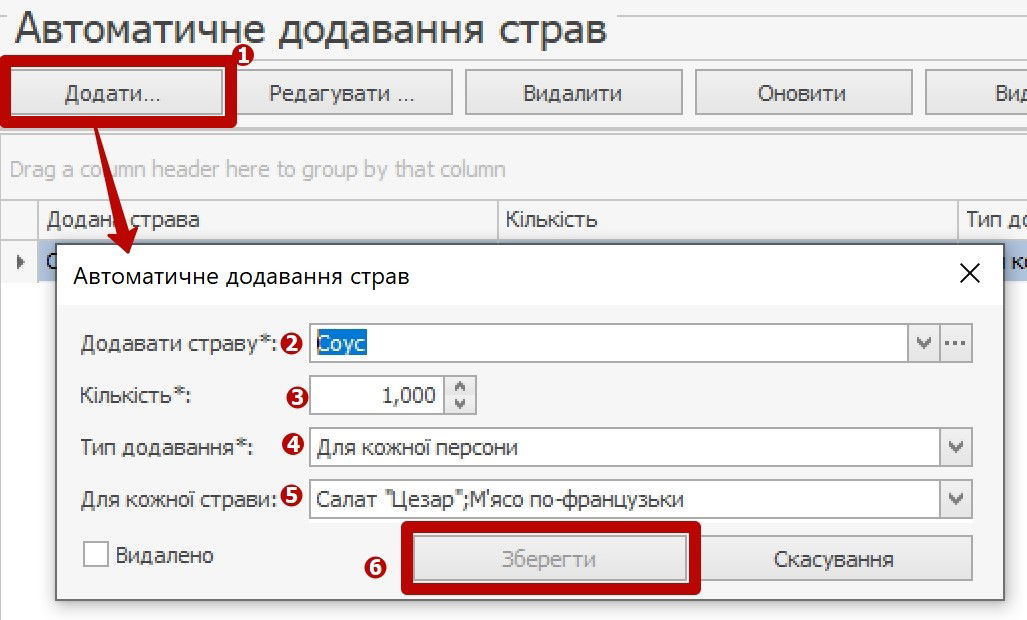Decrease quantity with the down spinner arrow
Image resolution: width=1027 pixels, height=620 pixels.
tap(460, 404)
